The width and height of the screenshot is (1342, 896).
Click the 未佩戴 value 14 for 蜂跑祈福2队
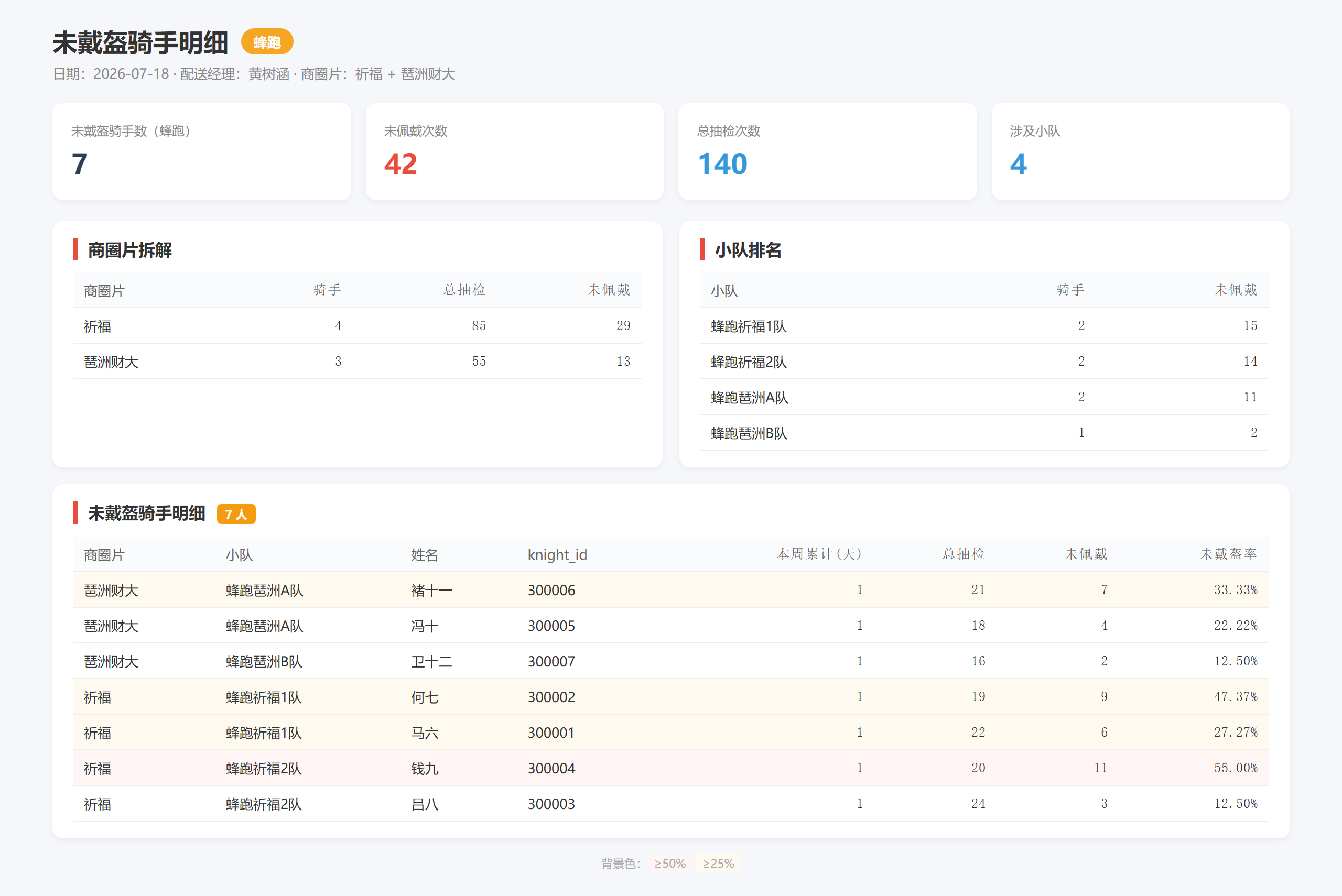click(1251, 361)
